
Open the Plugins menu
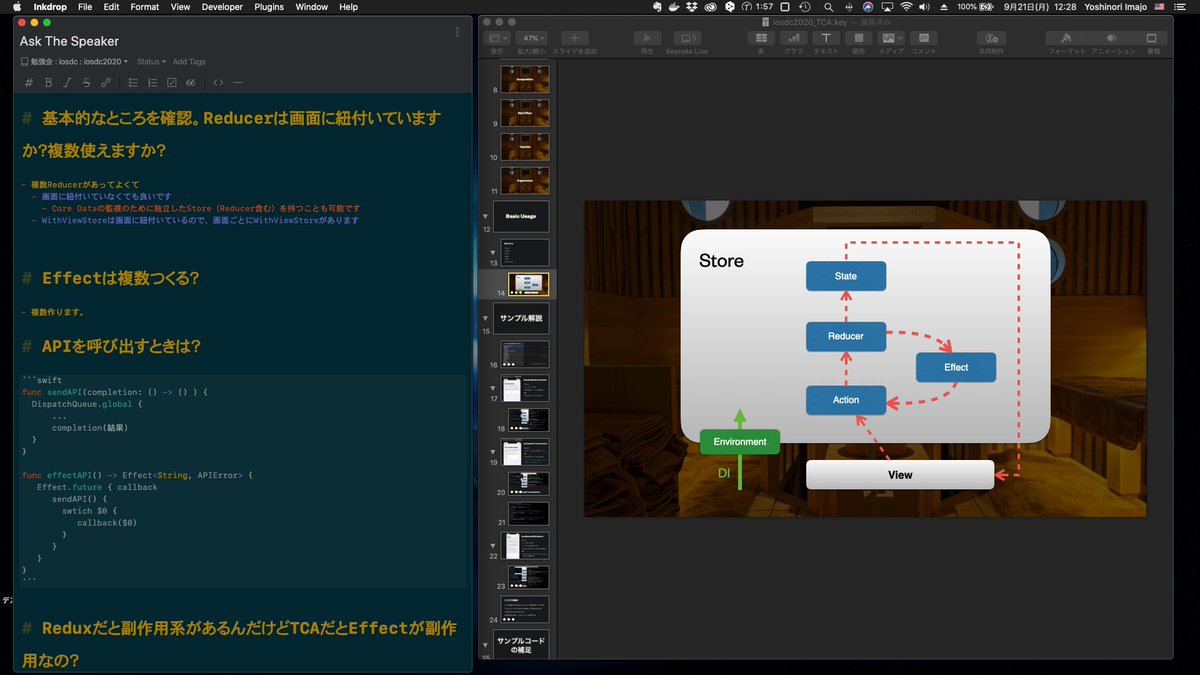click(269, 6)
